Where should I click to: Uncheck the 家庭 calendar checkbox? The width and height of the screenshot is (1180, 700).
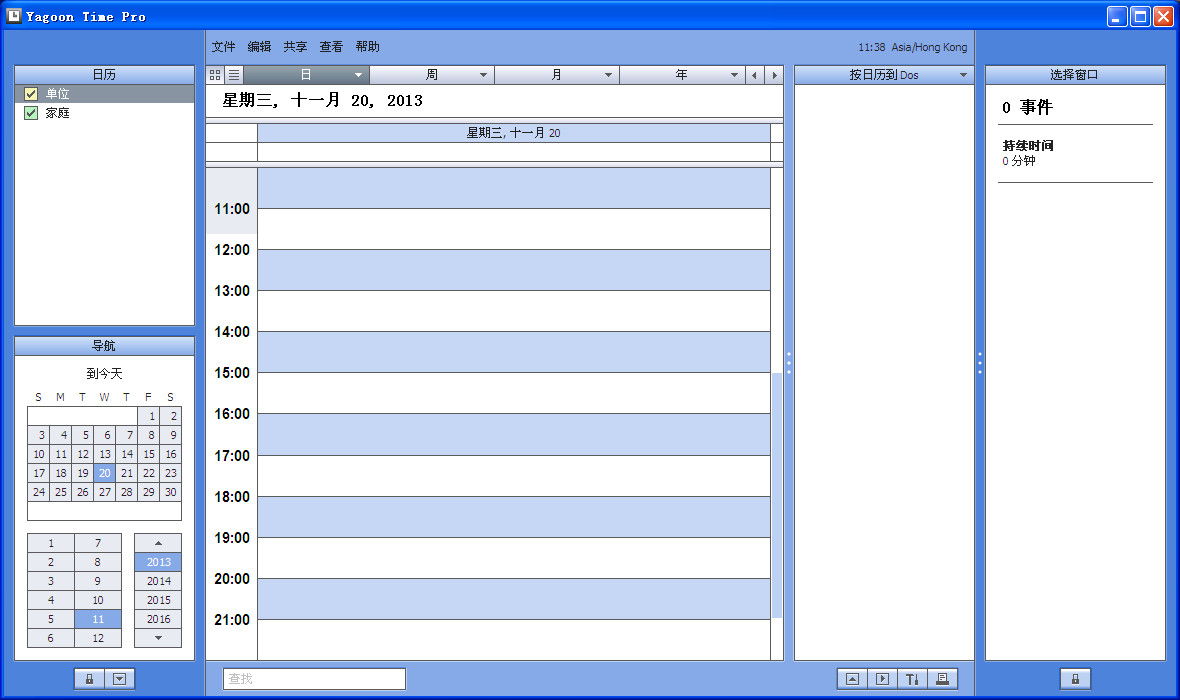(30, 113)
